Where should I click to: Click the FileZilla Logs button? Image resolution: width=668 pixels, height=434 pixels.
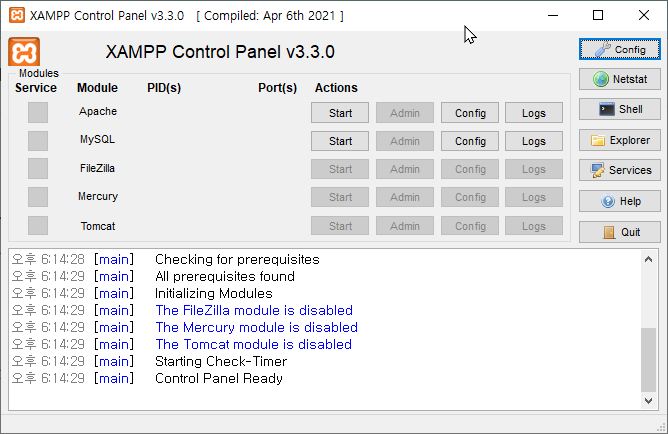pos(534,169)
